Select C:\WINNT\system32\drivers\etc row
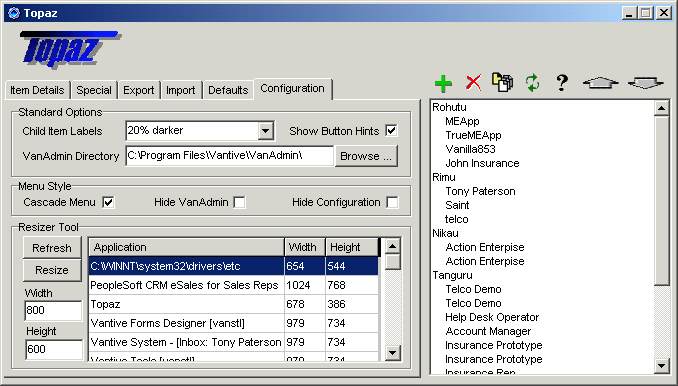Image resolution: width=678 pixels, height=386 pixels. pyautogui.click(x=233, y=266)
